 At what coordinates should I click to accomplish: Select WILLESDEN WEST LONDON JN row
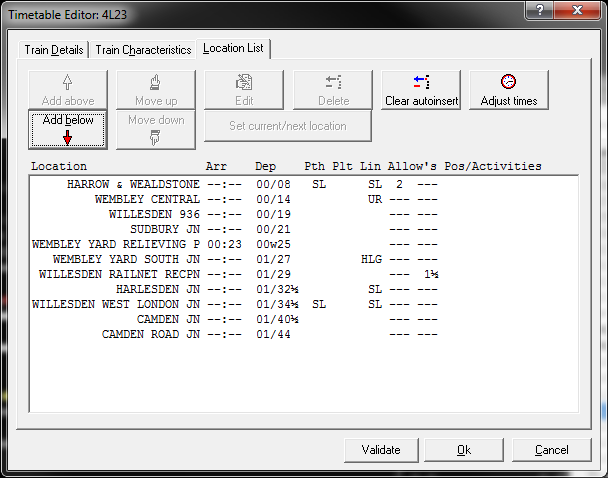304,304
